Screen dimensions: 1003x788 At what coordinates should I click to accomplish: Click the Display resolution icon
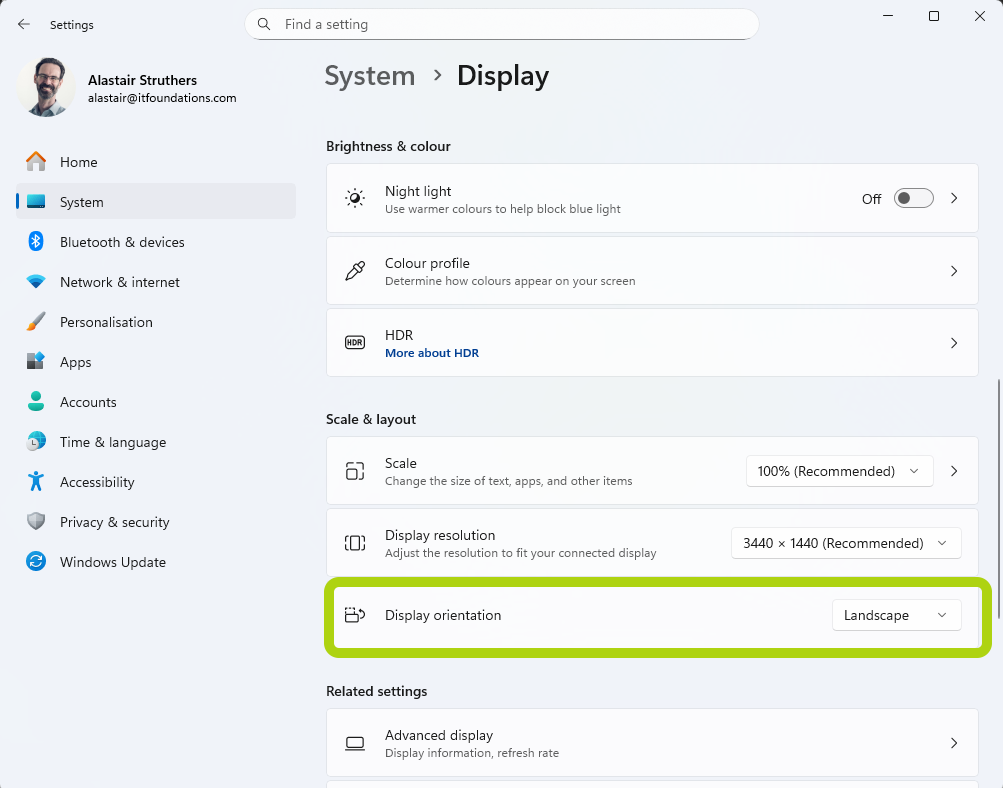click(x=354, y=543)
